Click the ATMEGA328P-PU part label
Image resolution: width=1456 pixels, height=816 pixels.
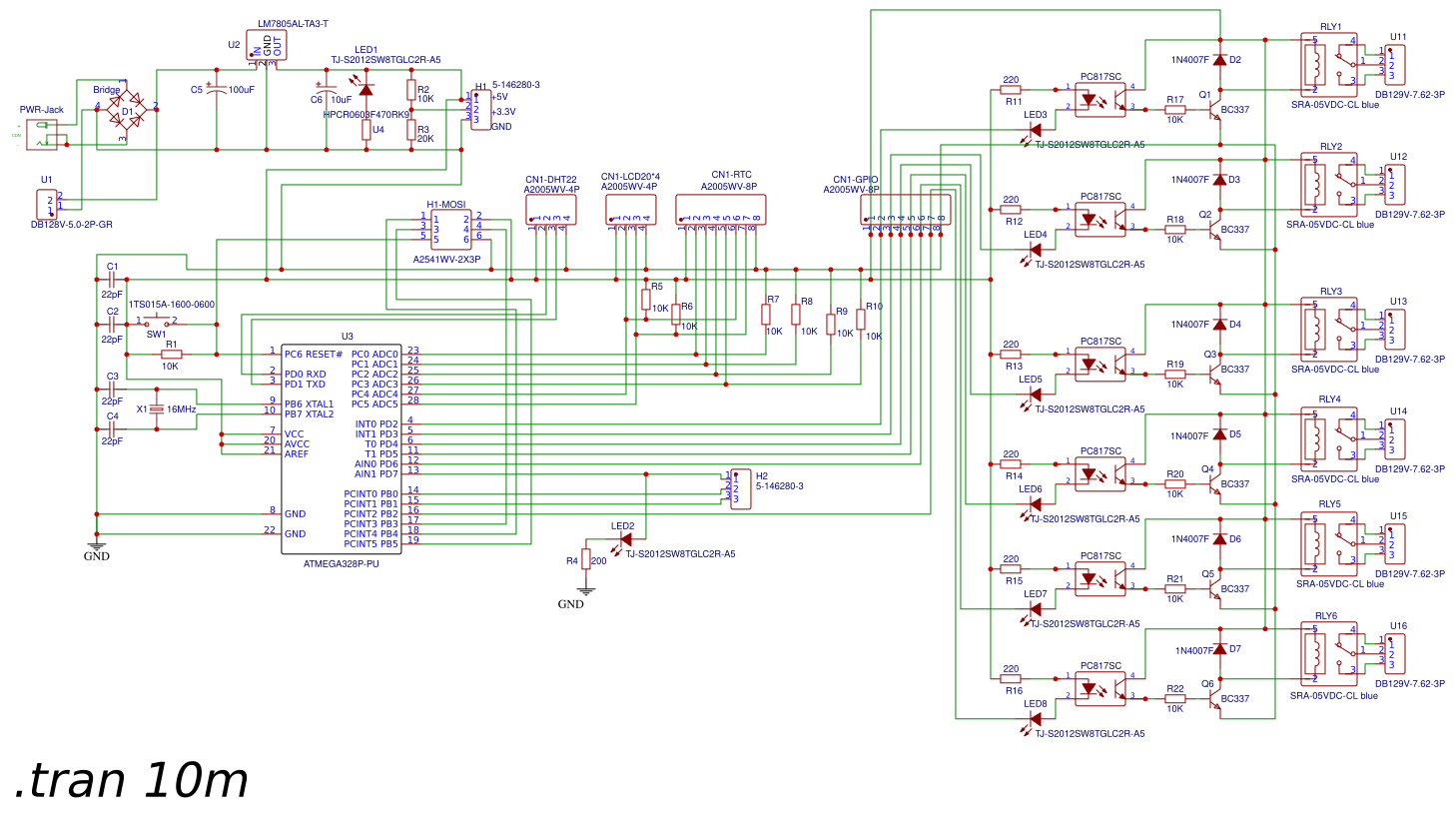[x=342, y=564]
